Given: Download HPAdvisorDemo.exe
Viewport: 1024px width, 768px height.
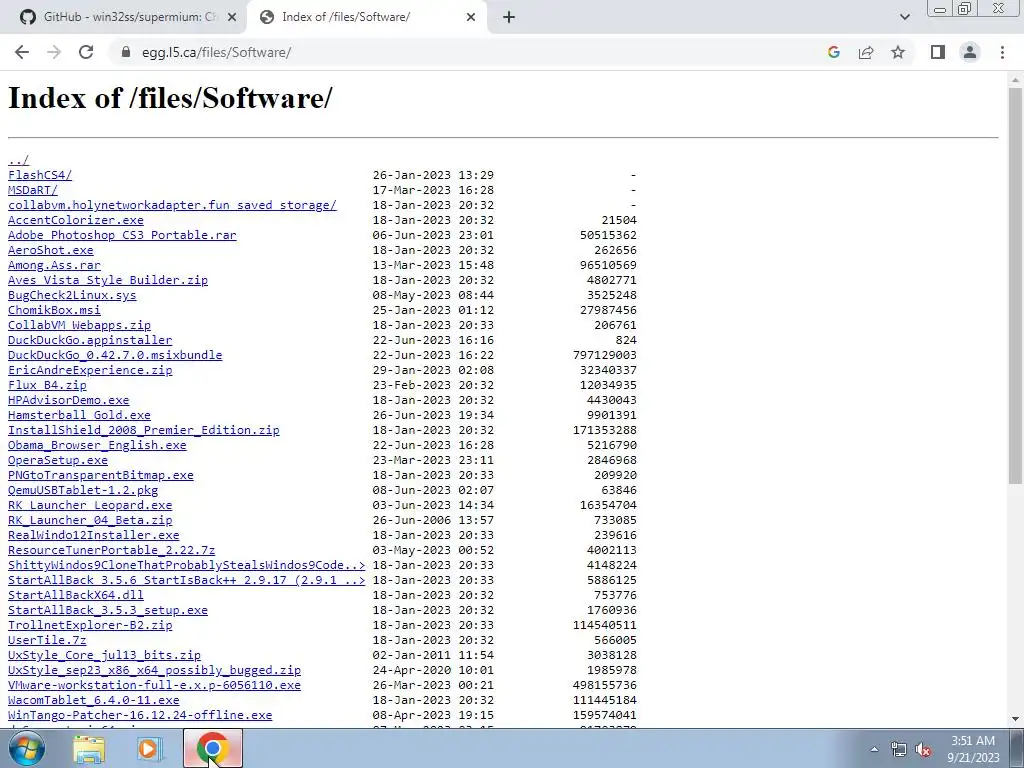Looking at the screenshot, I should coord(69,400).
